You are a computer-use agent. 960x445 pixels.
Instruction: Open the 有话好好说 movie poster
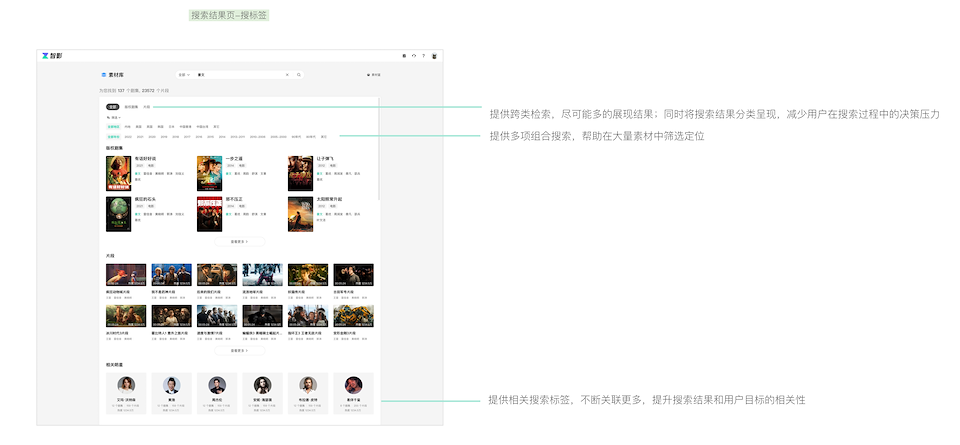[x=118, y=173]
